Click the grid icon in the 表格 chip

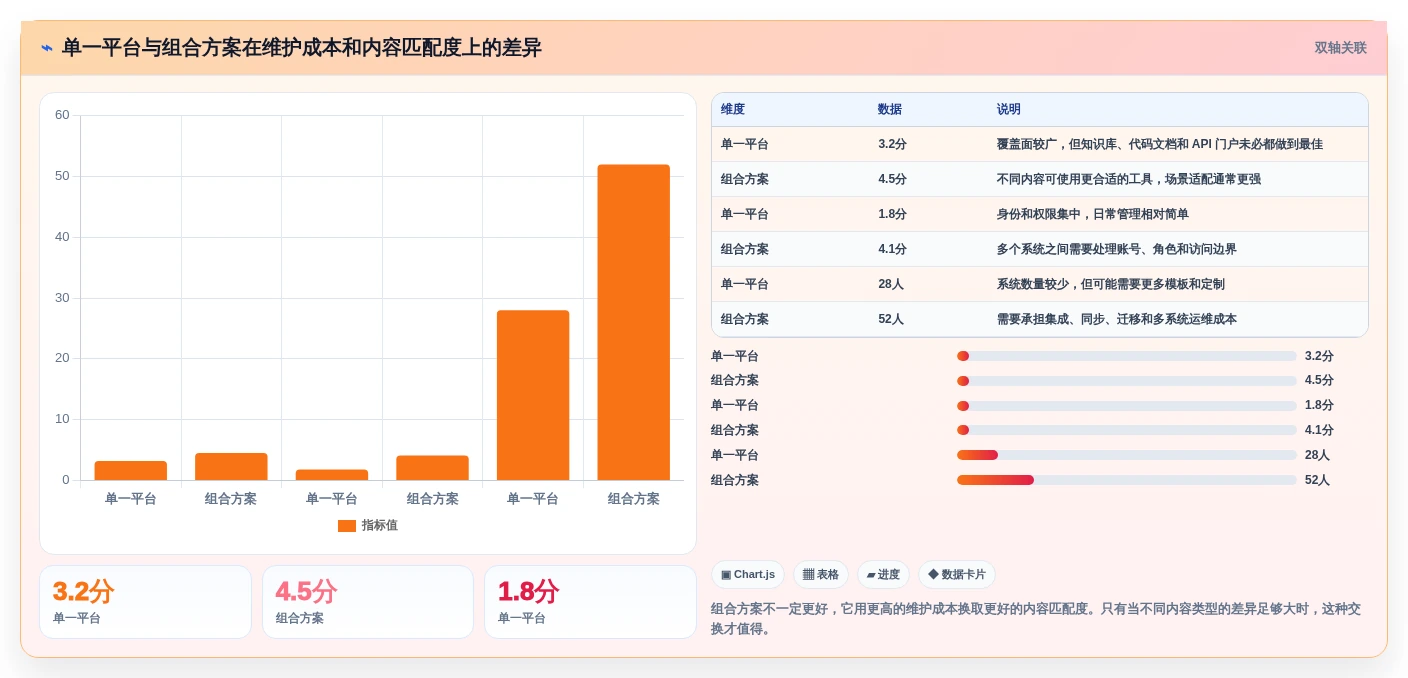[808, 575]
